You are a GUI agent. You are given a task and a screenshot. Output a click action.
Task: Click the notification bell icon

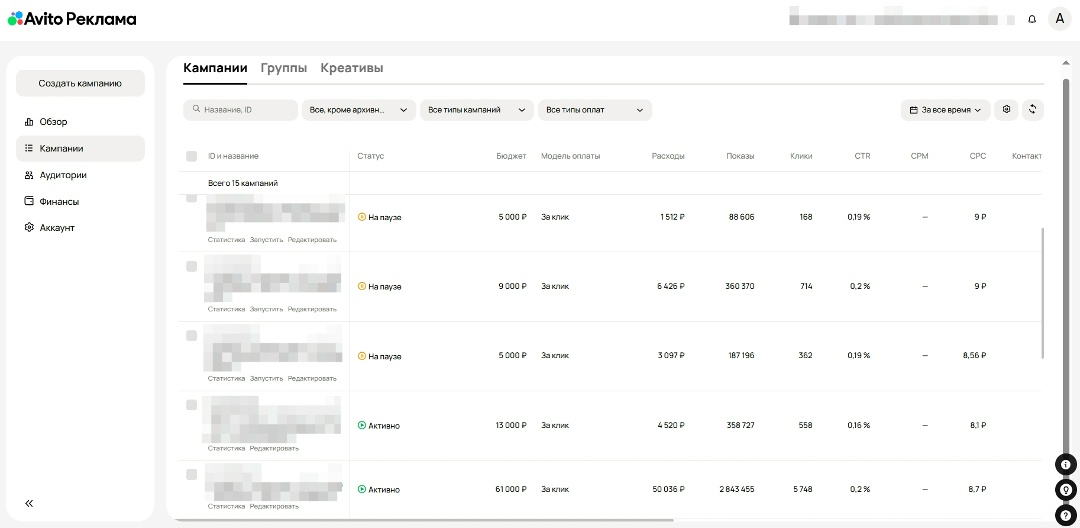[1032, 19]
